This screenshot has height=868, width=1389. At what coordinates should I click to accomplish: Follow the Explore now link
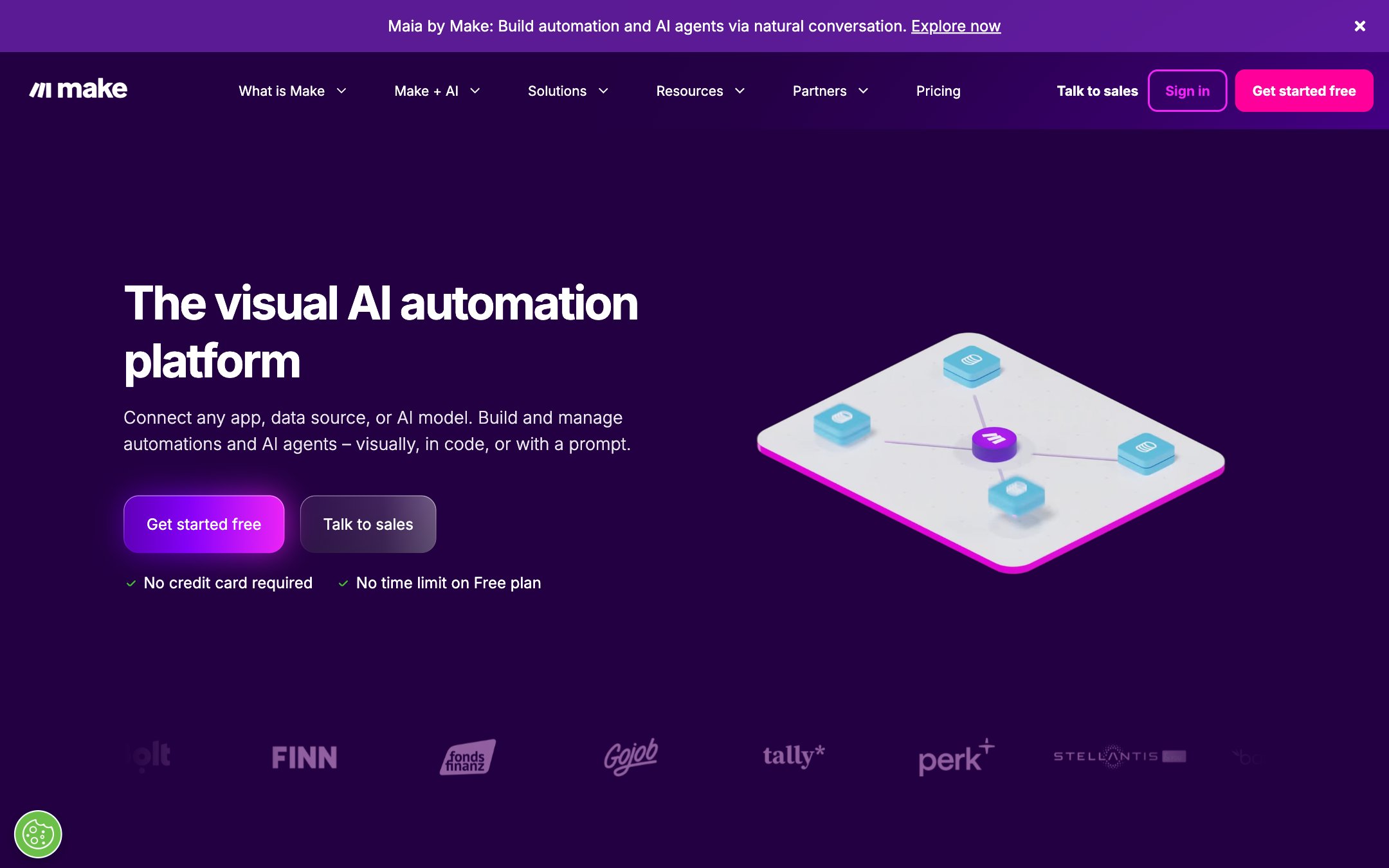(x=956, y=26)
